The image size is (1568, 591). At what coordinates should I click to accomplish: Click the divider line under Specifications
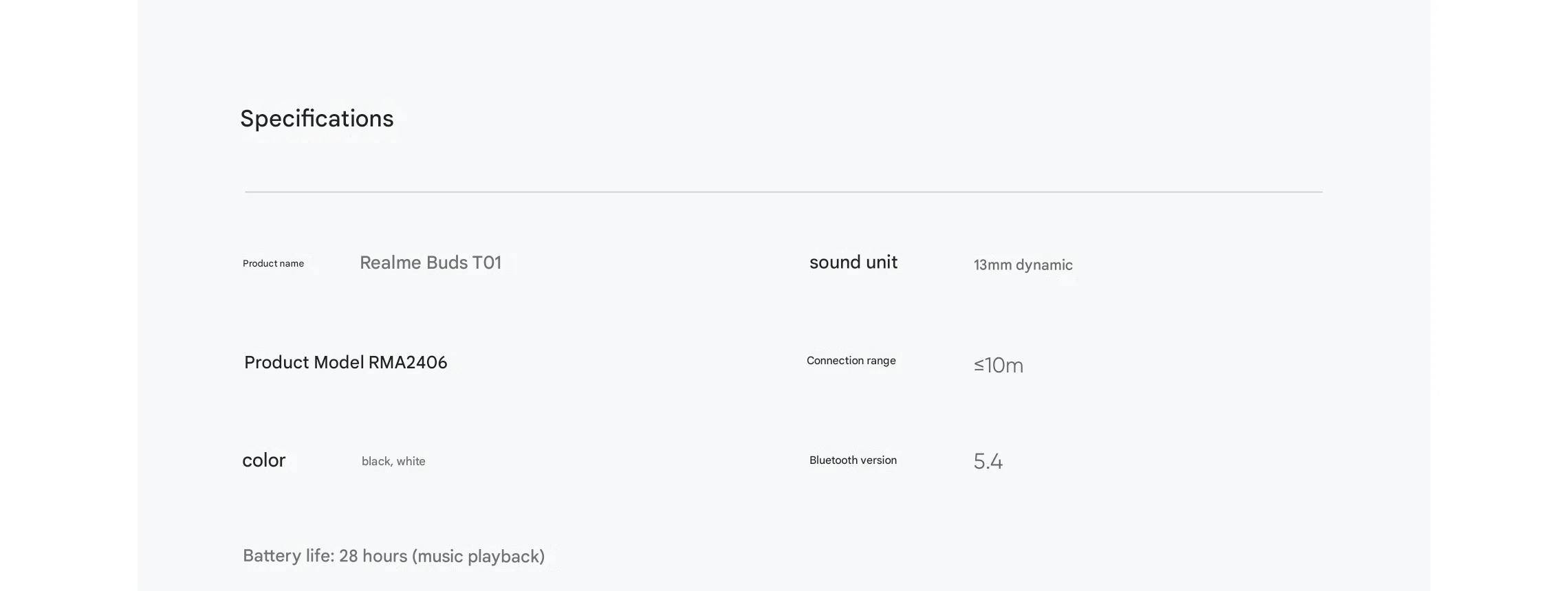pyautogui.click(x=783, y=192)
